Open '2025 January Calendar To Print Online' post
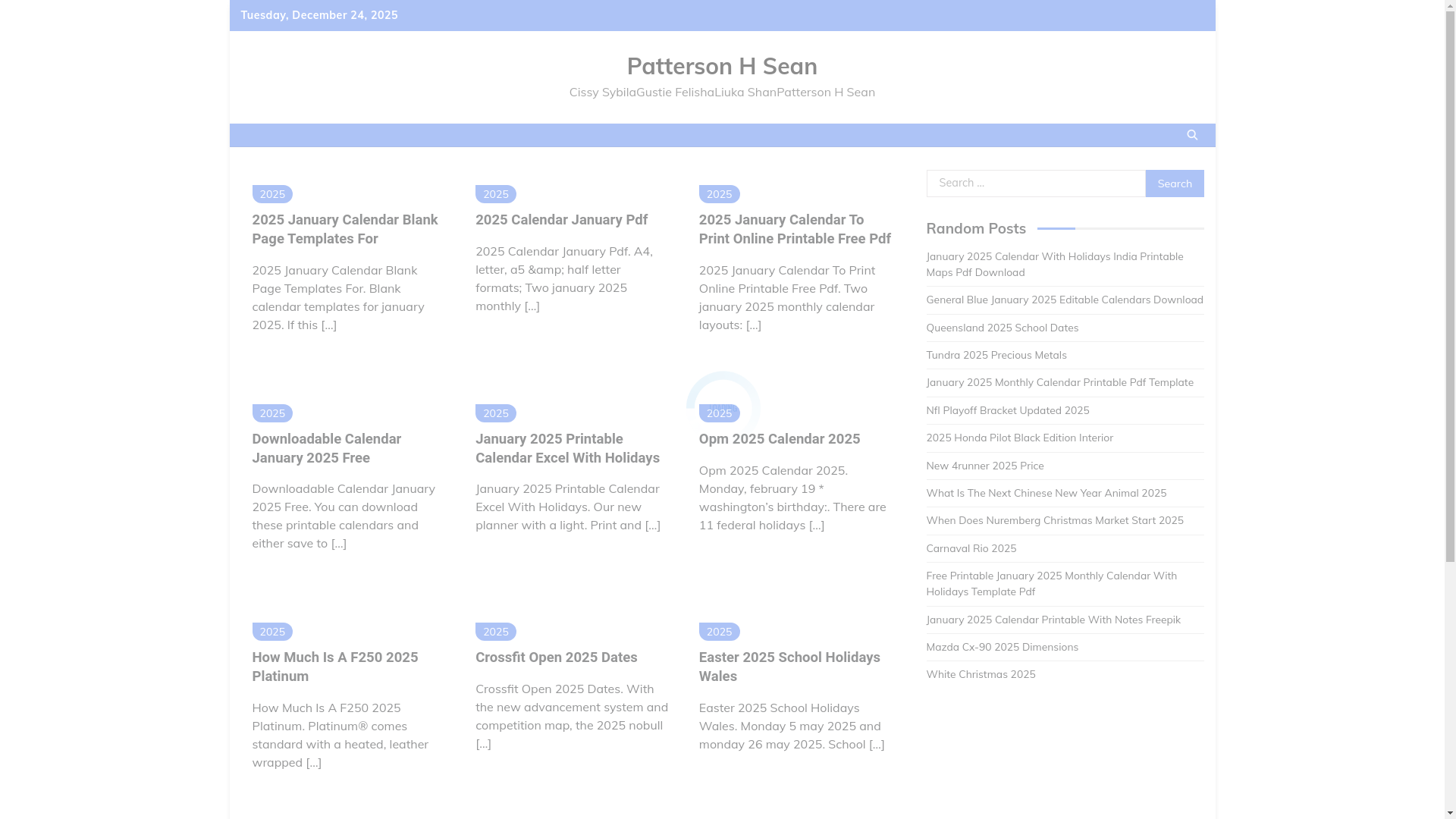 tap(795, 229)
